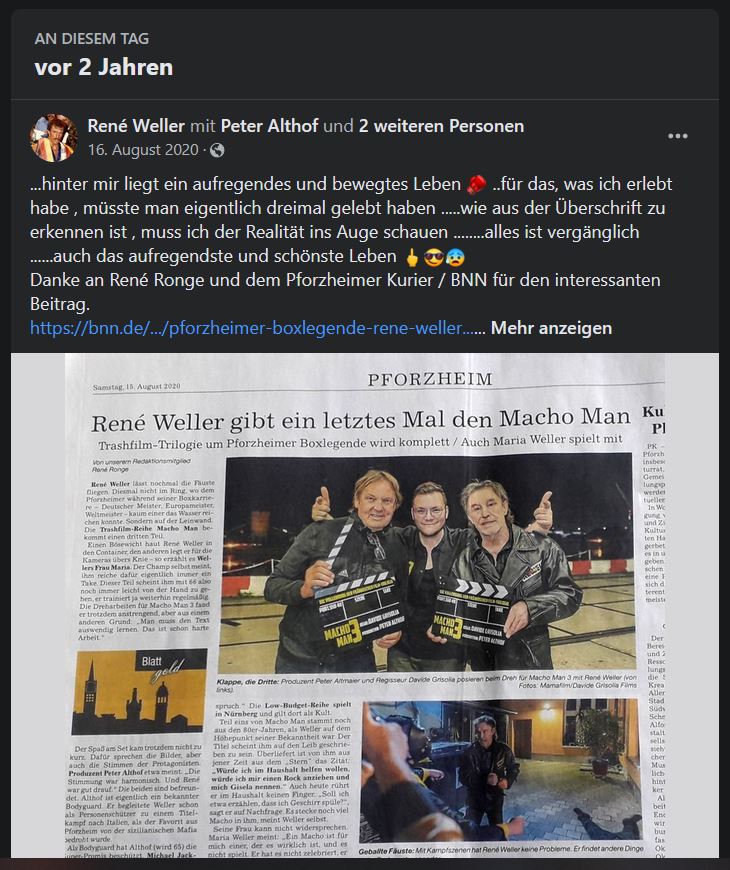
Task: Click the group photo with clapperboards
Action: click(x=427, y=563)
